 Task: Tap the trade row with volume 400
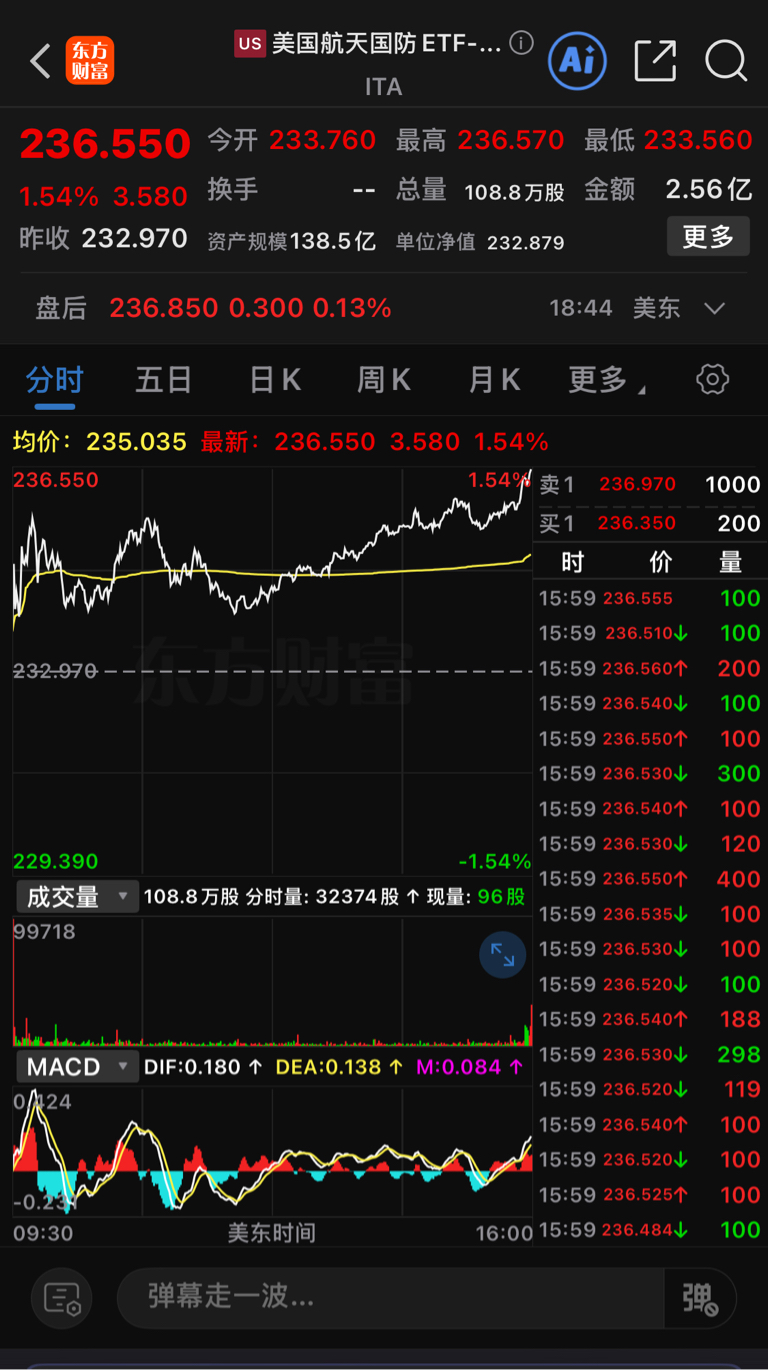pyautogui.click(x=650, y=879)
